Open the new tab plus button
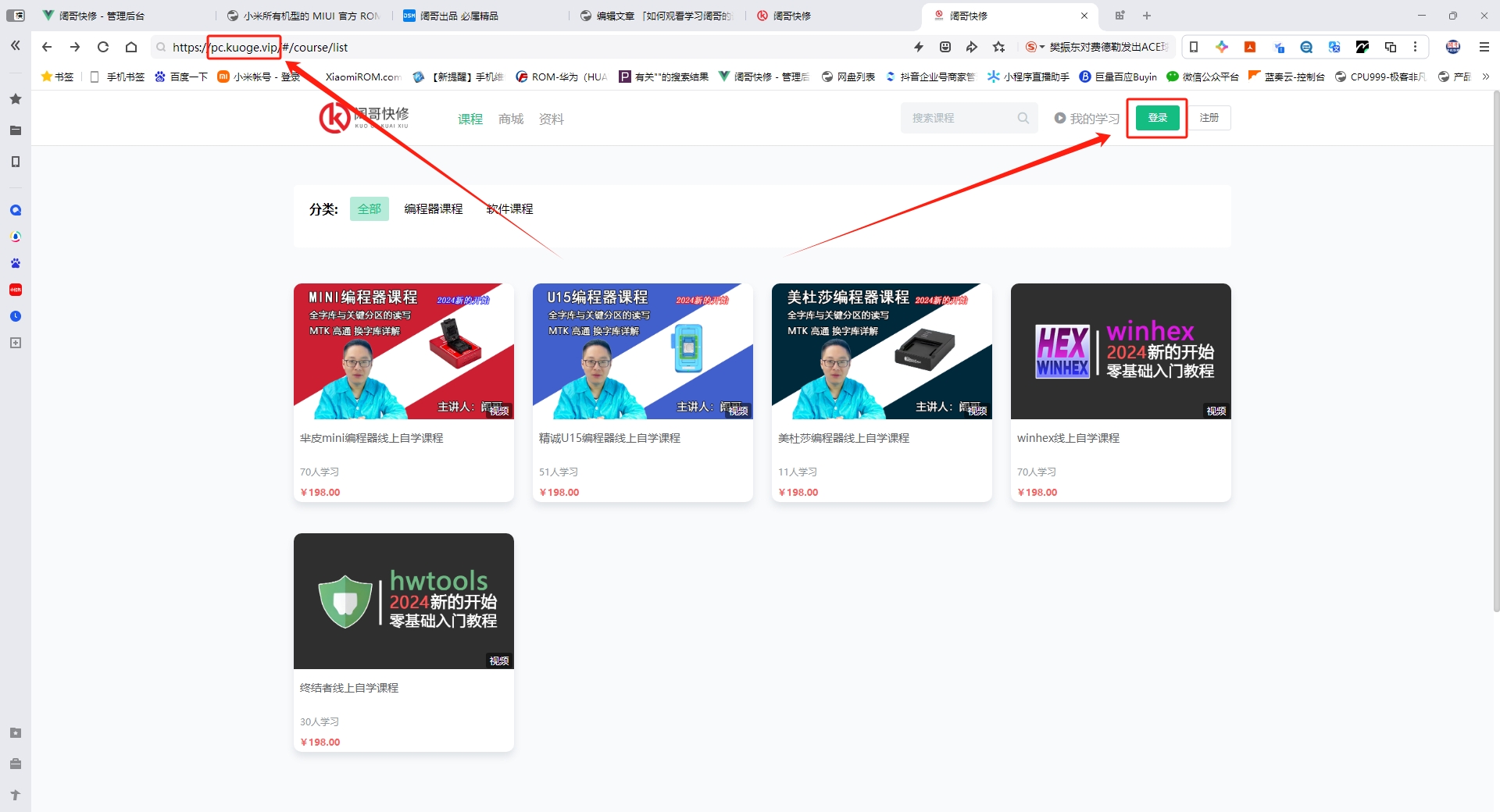 1147,16
